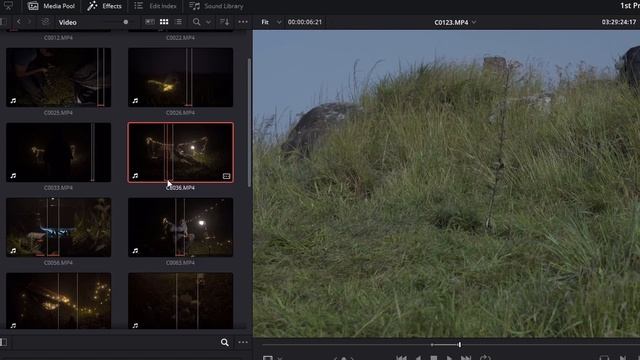
Task: Click the C0056.MP4 file name label
Action: tap(58, 263)
